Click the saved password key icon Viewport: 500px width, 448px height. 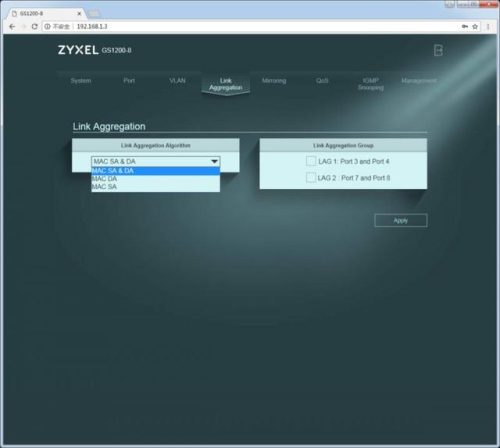[x=465, y=26]
